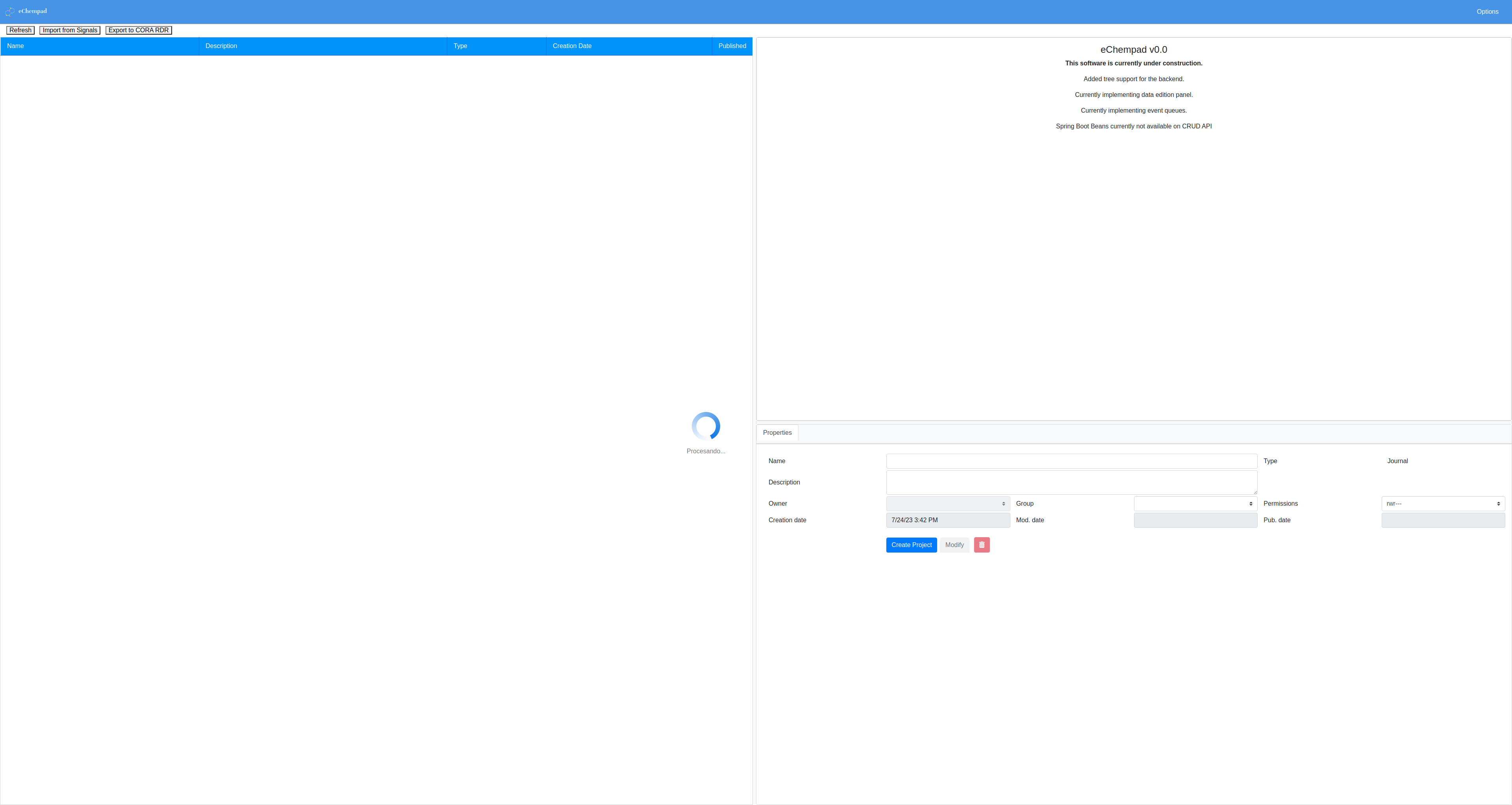Click the Name input field
Screen dimensions: 1512x805
click(1071, 461)
